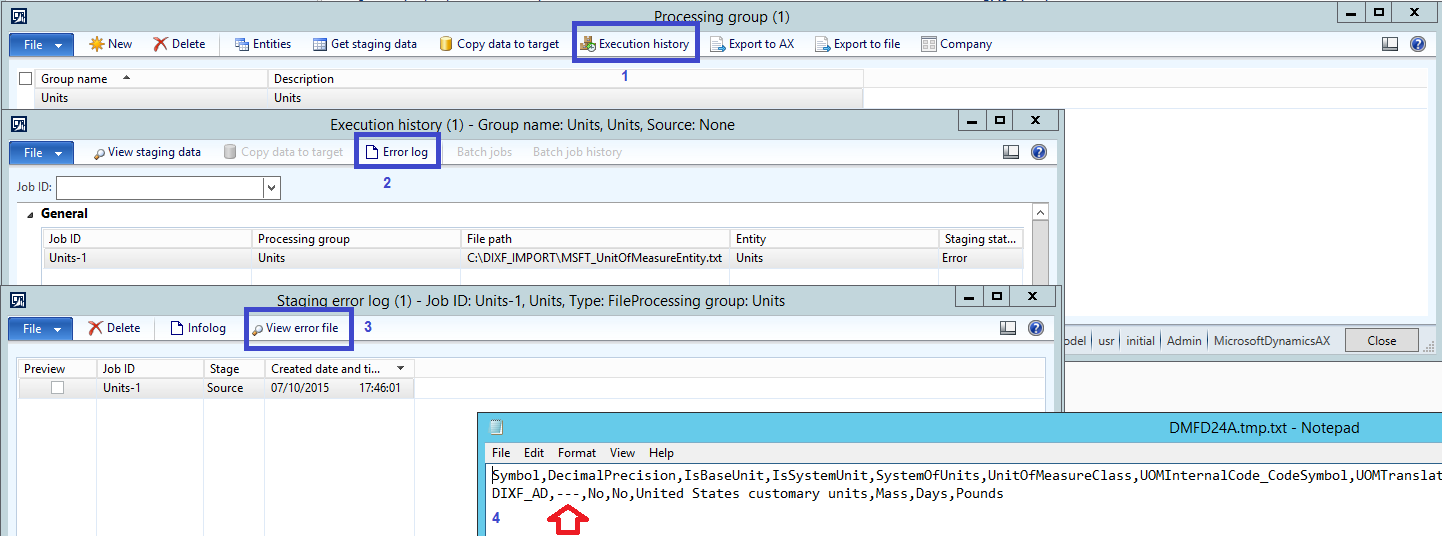Click Delete in Staging error log toolbar

[x=114, y=328]
